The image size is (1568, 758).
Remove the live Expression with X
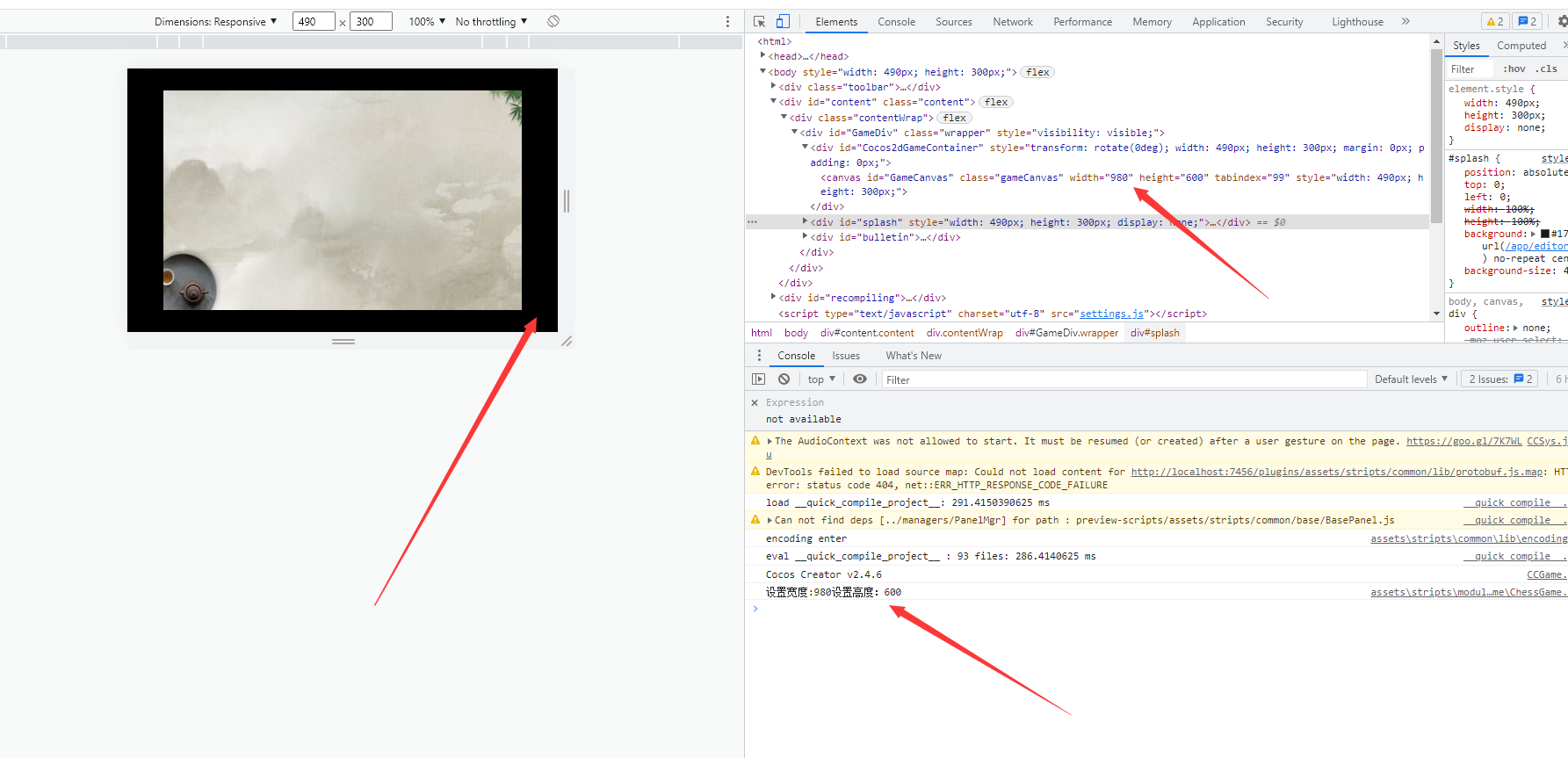755,402
